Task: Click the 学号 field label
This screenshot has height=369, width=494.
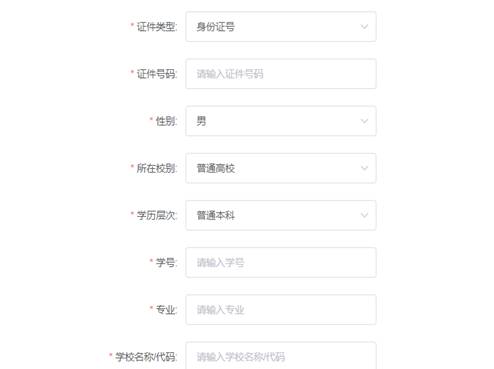Action: pyautogui.click(x=166, y=263)
